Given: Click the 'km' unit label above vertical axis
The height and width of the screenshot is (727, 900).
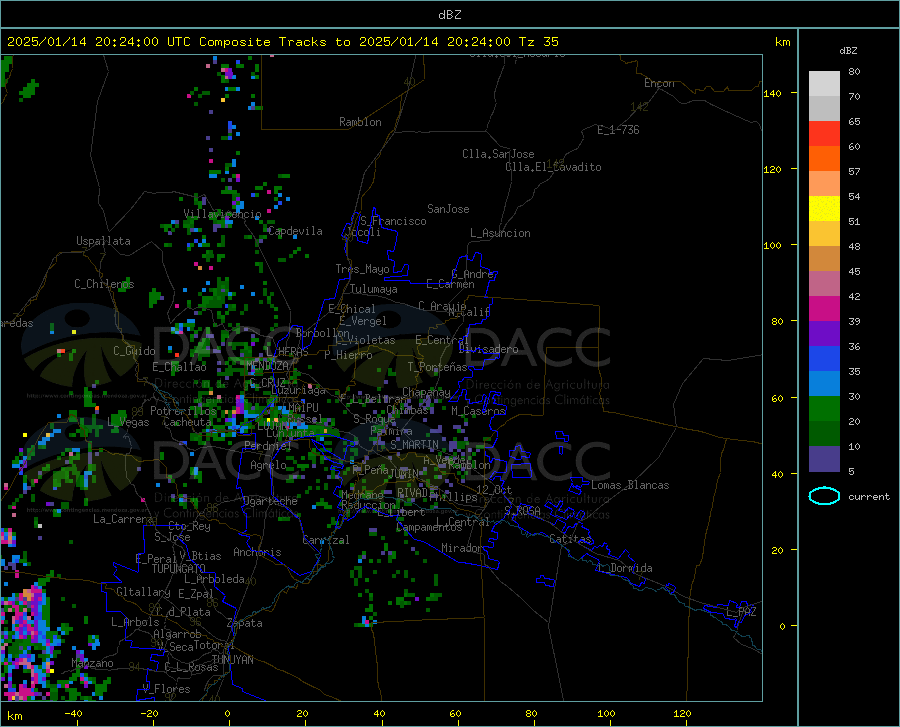Looking at the screenshot, I should [x=782, y=42].
